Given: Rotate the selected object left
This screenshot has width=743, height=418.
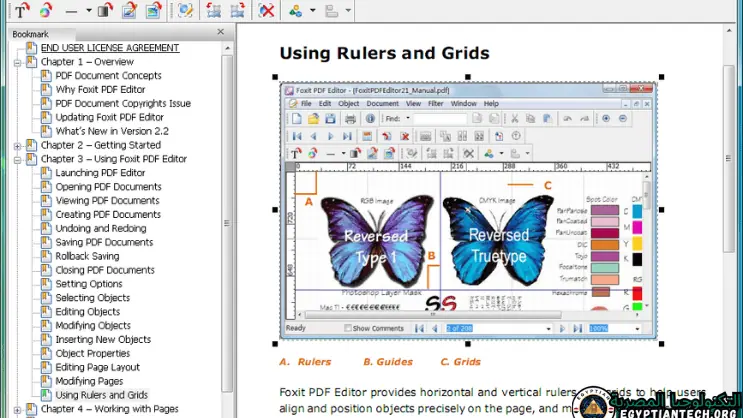Looking at the screenshot, I should pos(214,10).
